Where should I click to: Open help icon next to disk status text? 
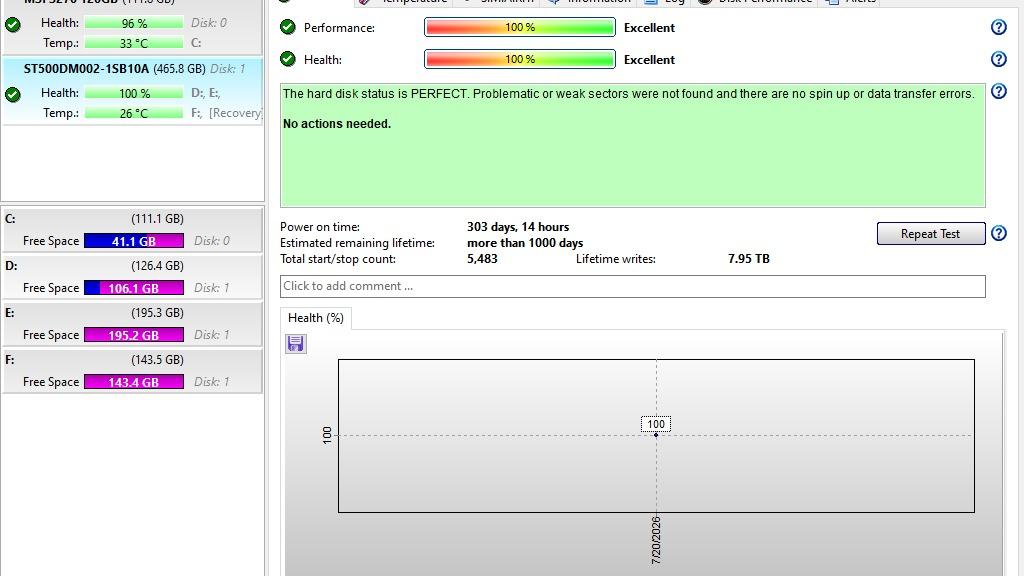pos(999,91)
